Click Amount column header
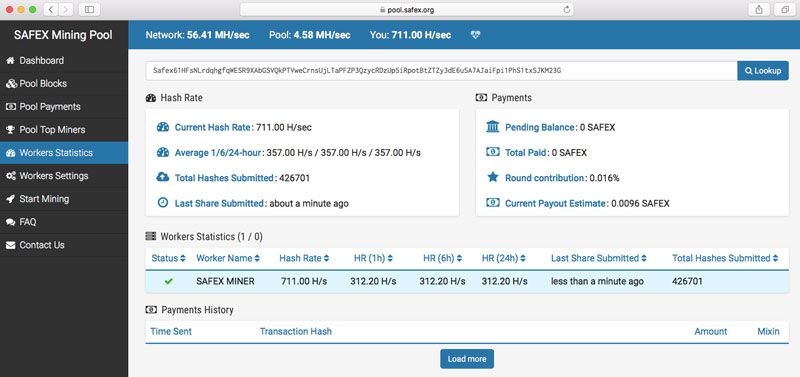This screenshot has height=377, width=800. coord(710,332)
